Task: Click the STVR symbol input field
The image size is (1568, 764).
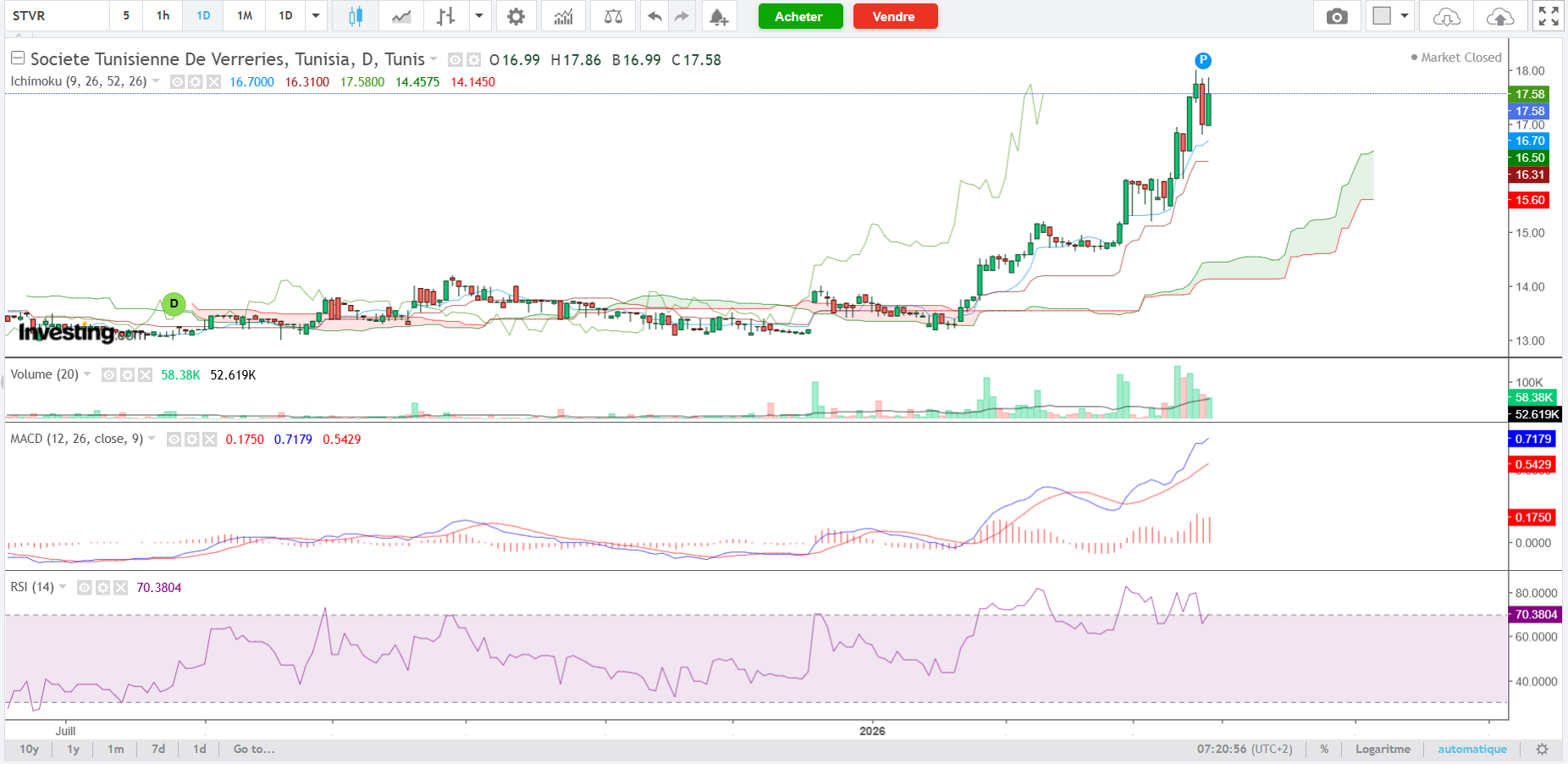Action: tap(56, 16)
